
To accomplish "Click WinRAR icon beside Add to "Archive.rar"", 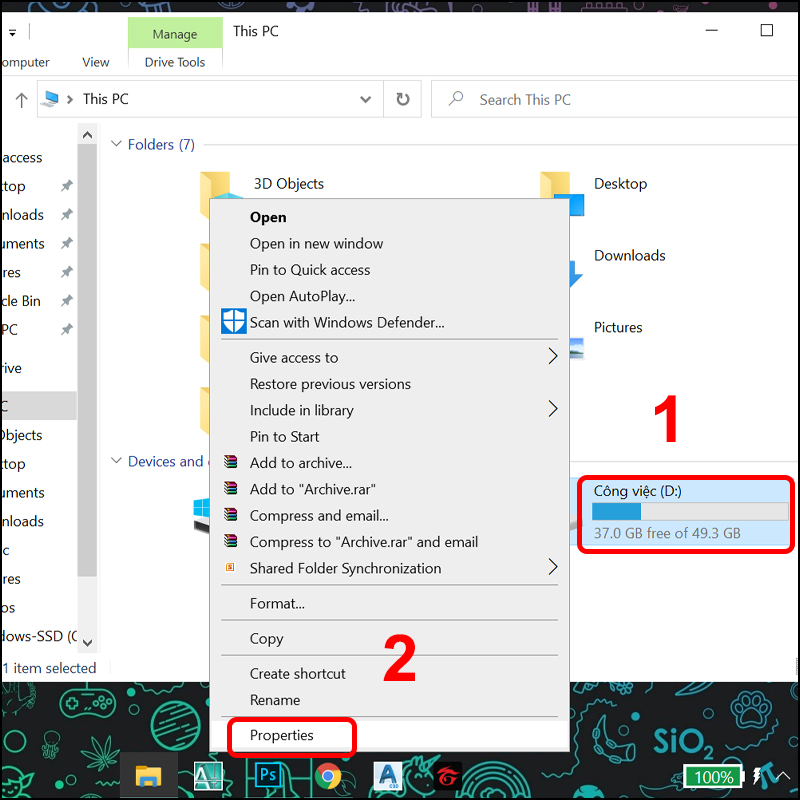I will (x=231, y=488).
